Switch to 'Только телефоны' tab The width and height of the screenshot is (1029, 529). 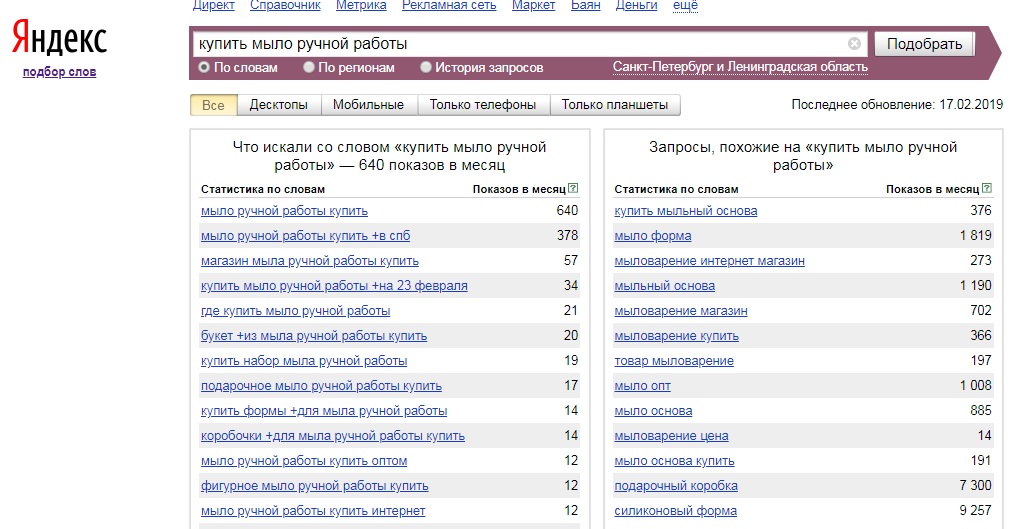tap(483, 105)
